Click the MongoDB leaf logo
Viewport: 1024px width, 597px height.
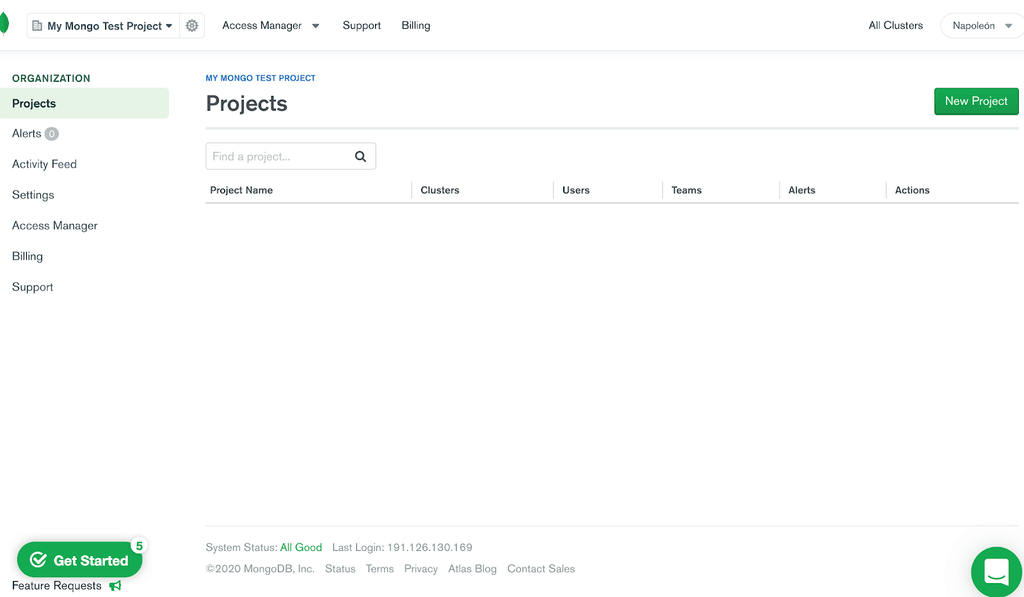click(3, 22)
